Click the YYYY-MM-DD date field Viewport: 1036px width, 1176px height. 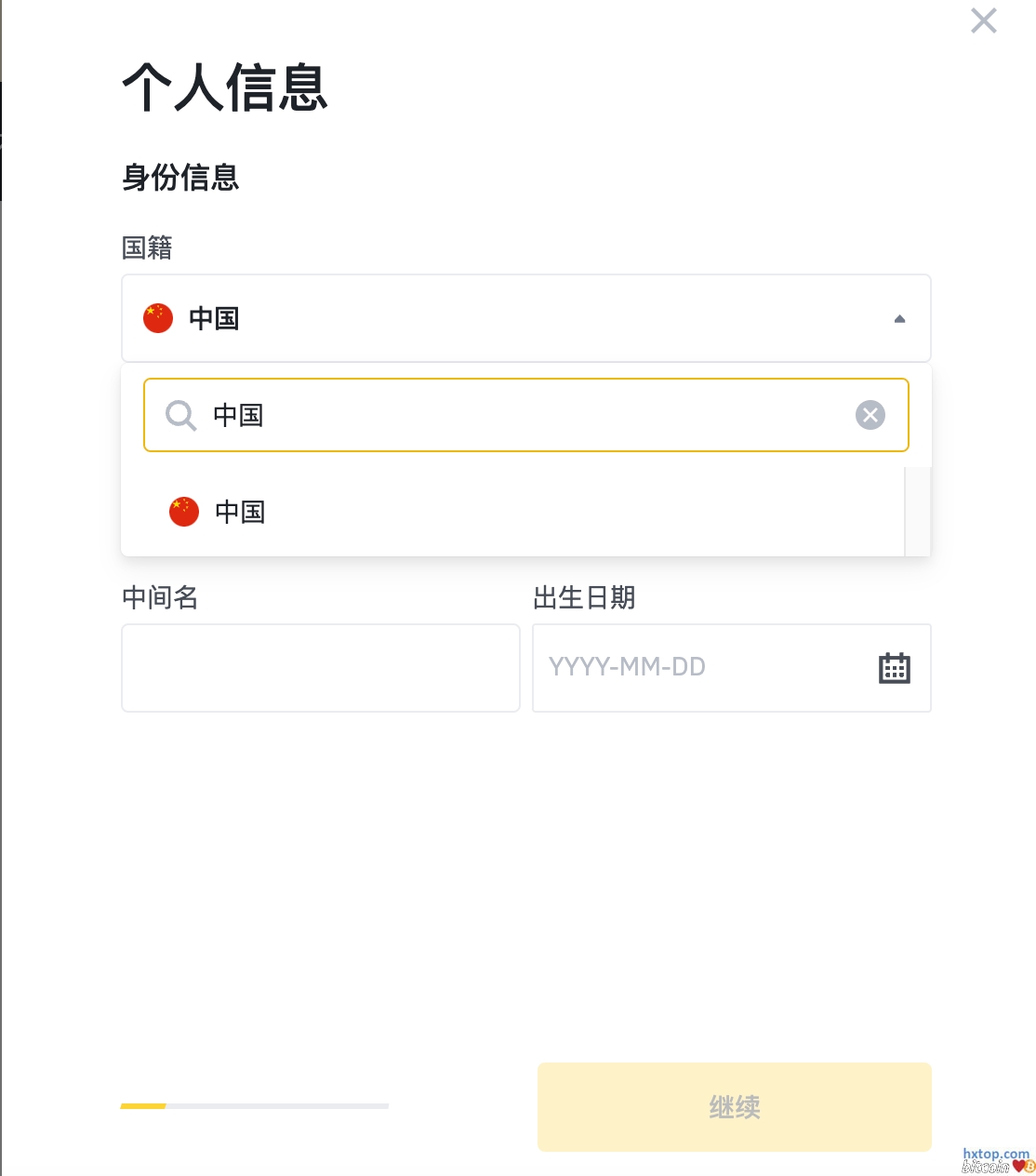pos(697,668)
